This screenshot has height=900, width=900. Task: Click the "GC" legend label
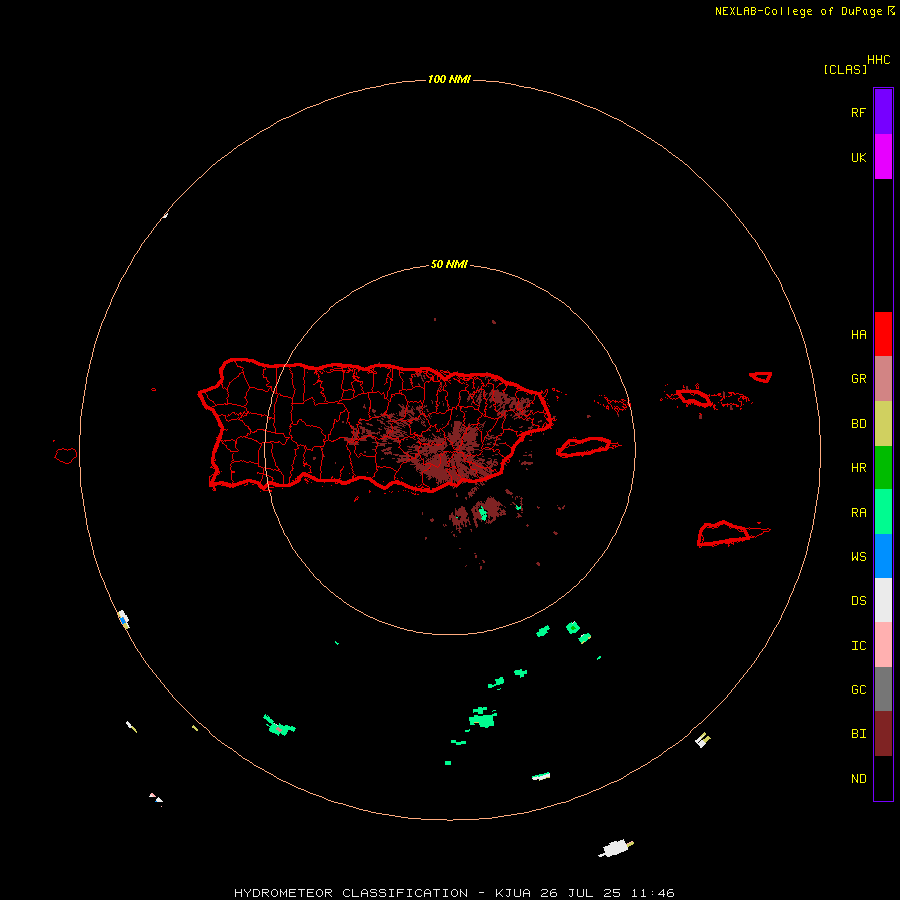click(858, 690)
